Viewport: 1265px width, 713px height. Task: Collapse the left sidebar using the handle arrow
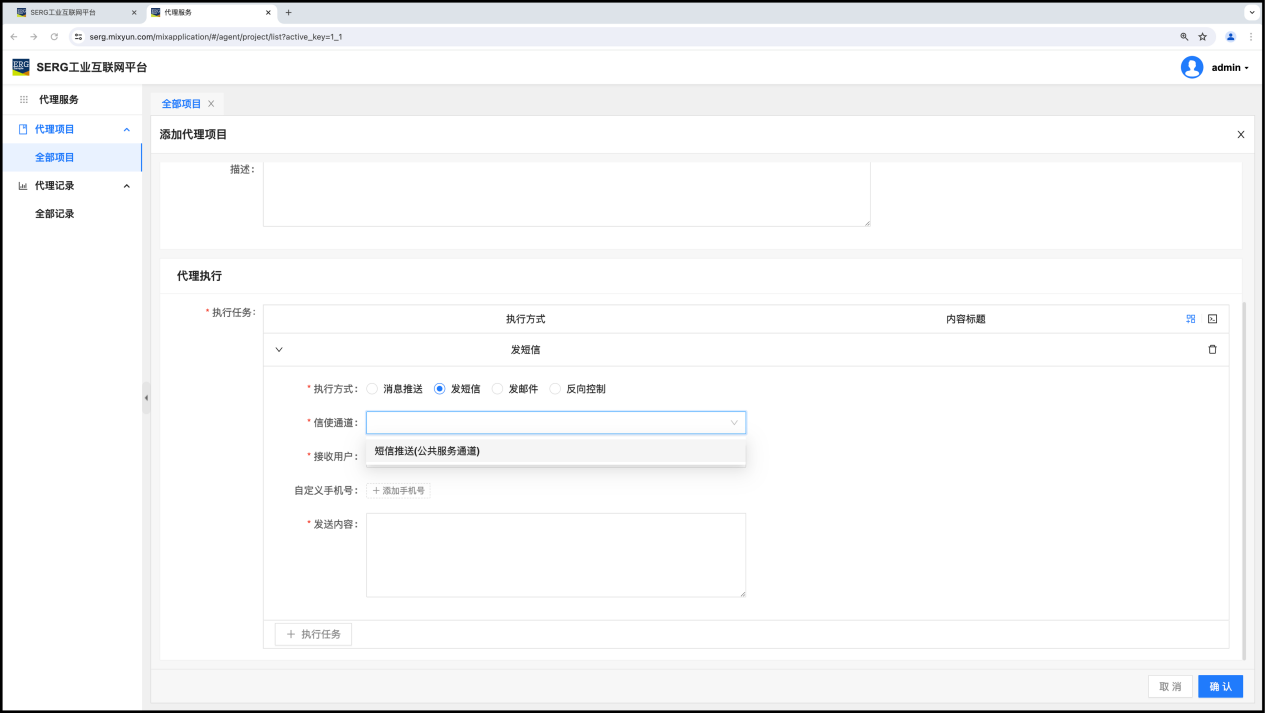click(146, 398)
